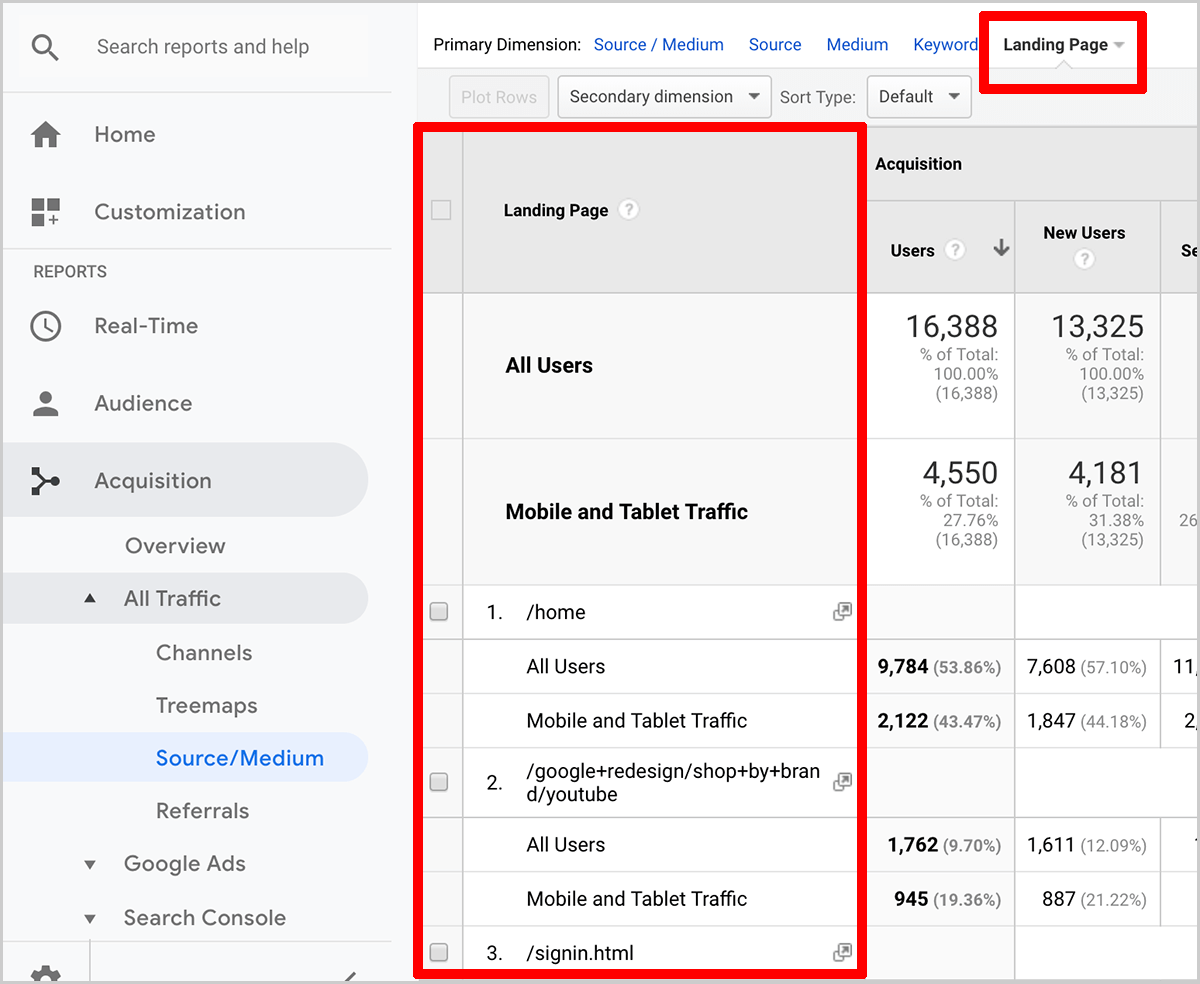Open the Referrals report
The height and width of the screenshot is (984, 1200).
click(x=202, y=811)
